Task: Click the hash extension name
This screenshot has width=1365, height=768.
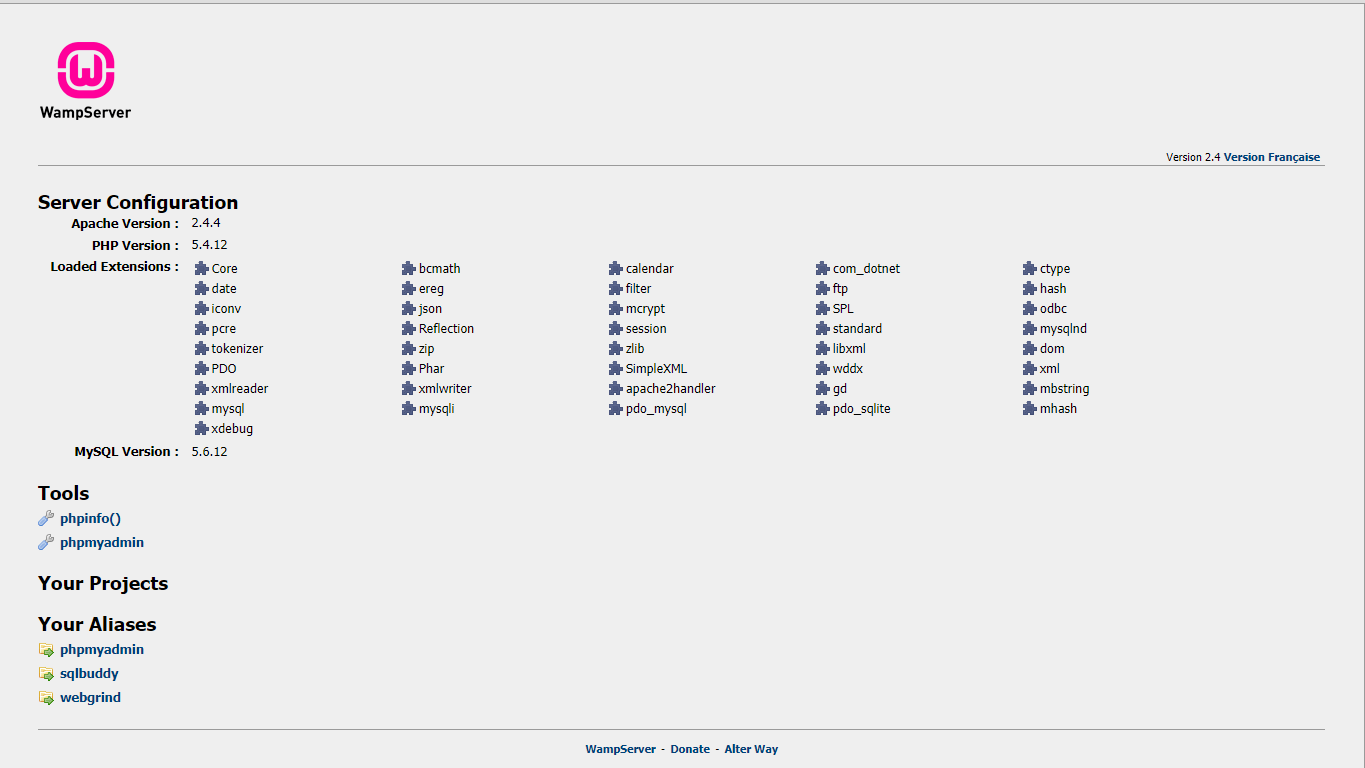Action: (x=1053, y=289)
